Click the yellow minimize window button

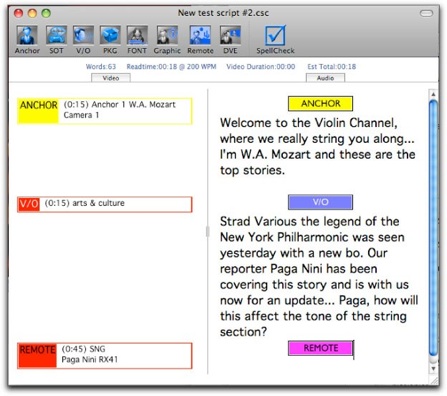[32, 13]
